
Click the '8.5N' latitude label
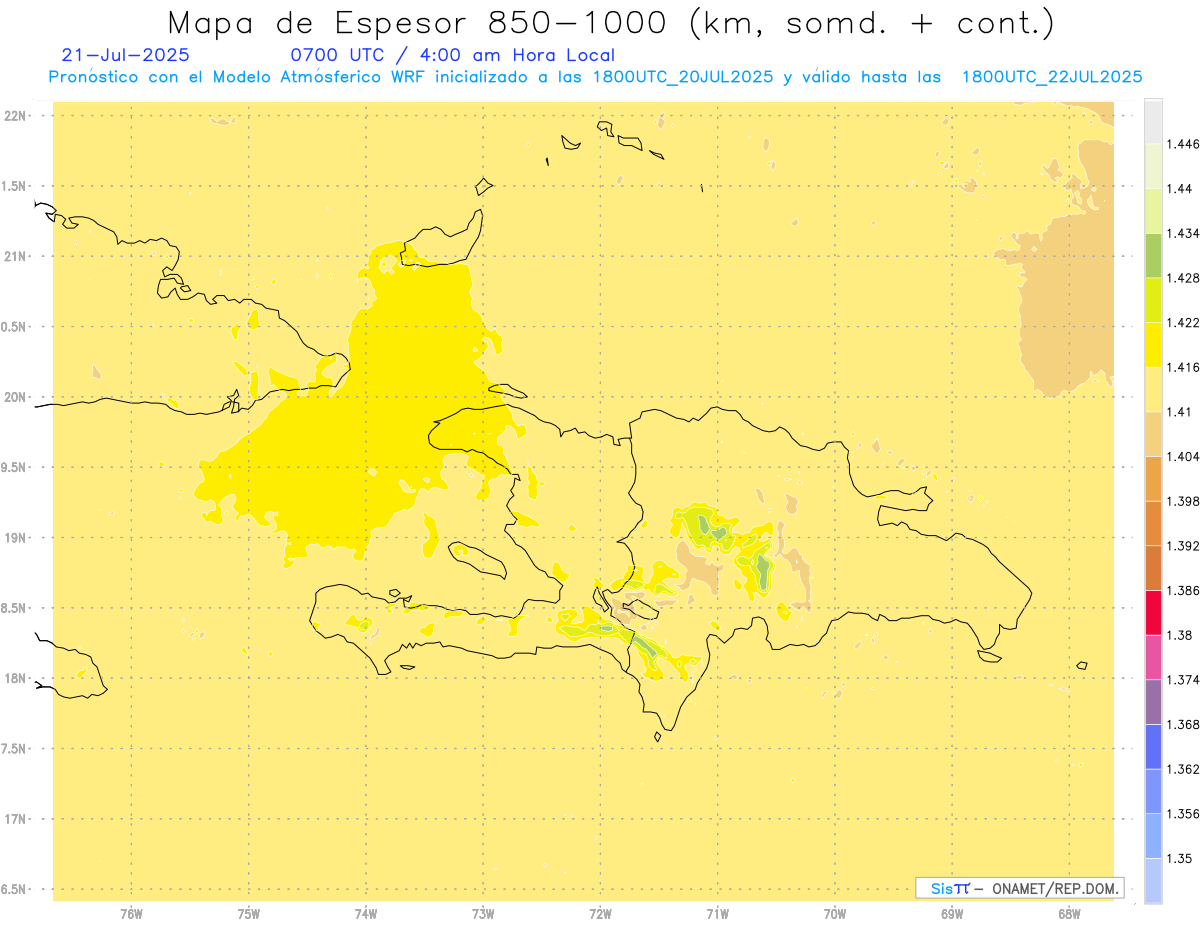point(15,609)
